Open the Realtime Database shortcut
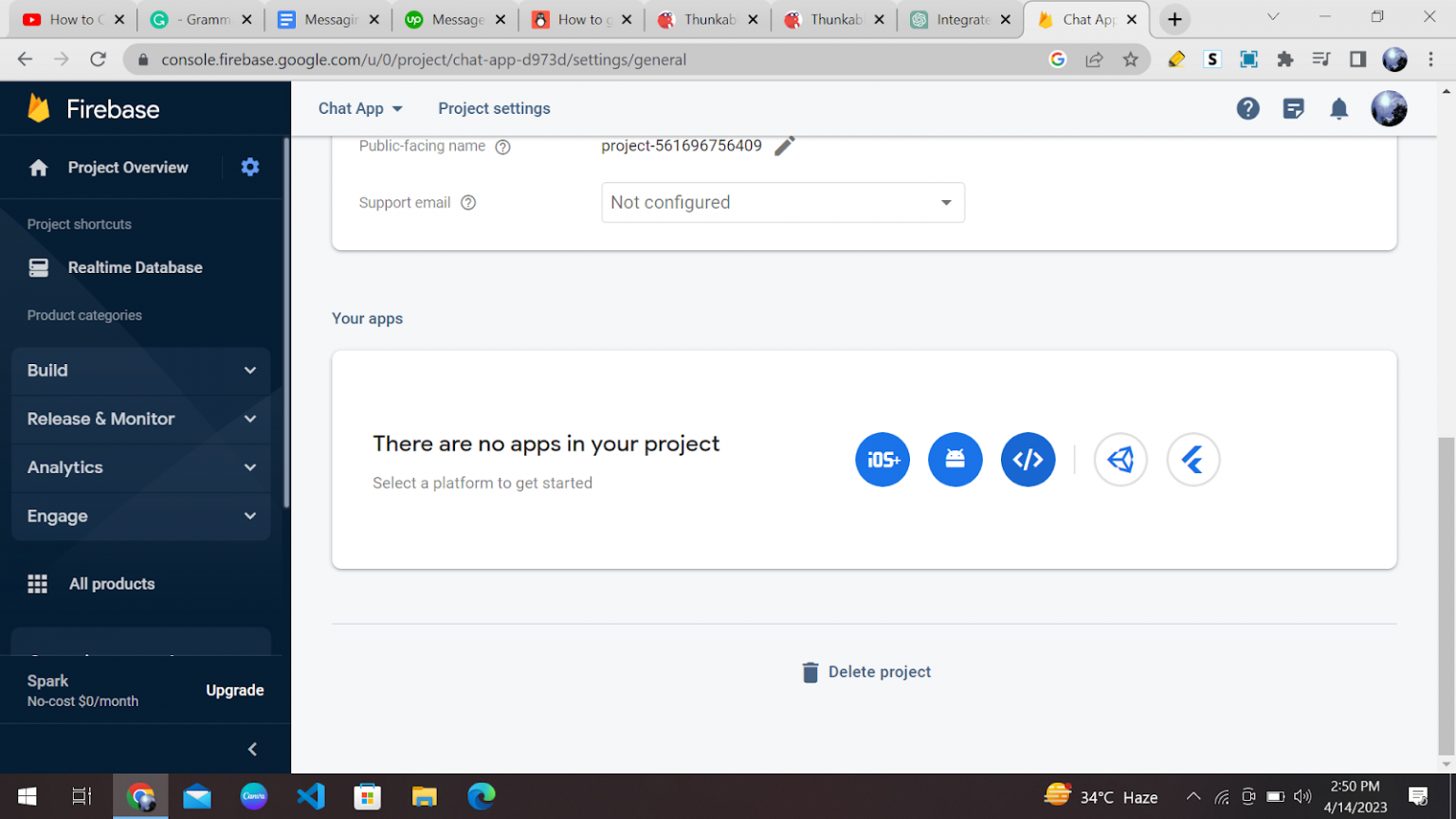 tap(135, 267)
